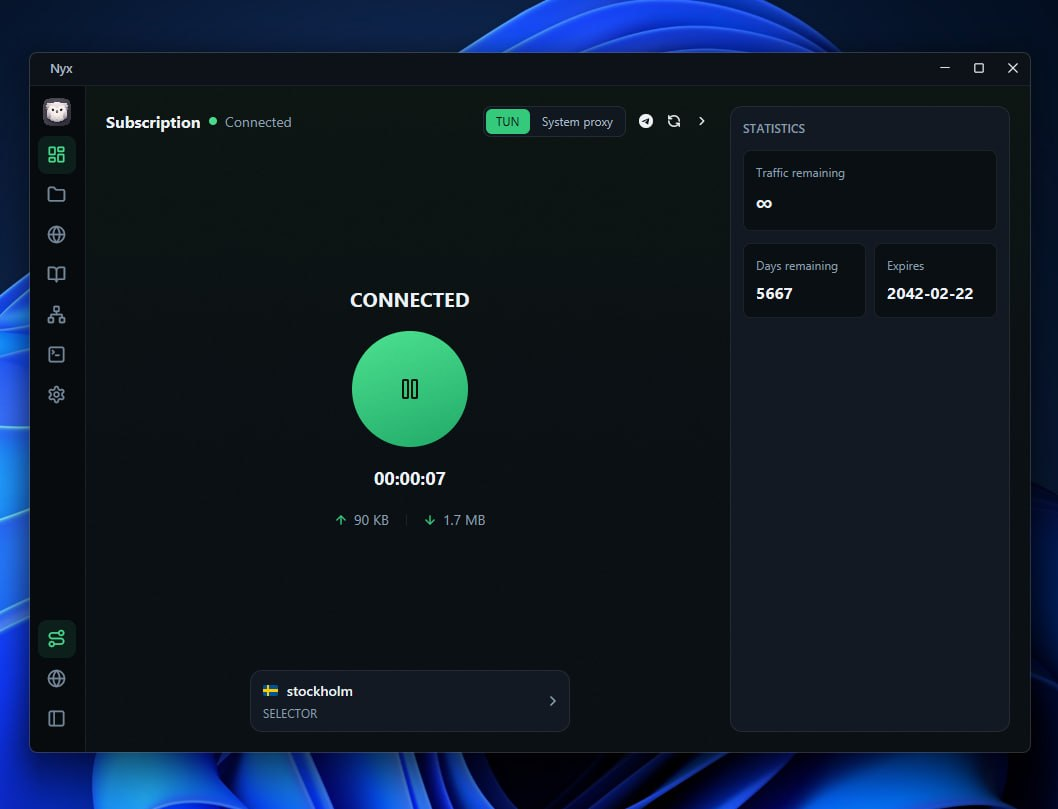Click the Subscription heading
This screenshot has width=1058, height=809.
click(x=153, y=122)
